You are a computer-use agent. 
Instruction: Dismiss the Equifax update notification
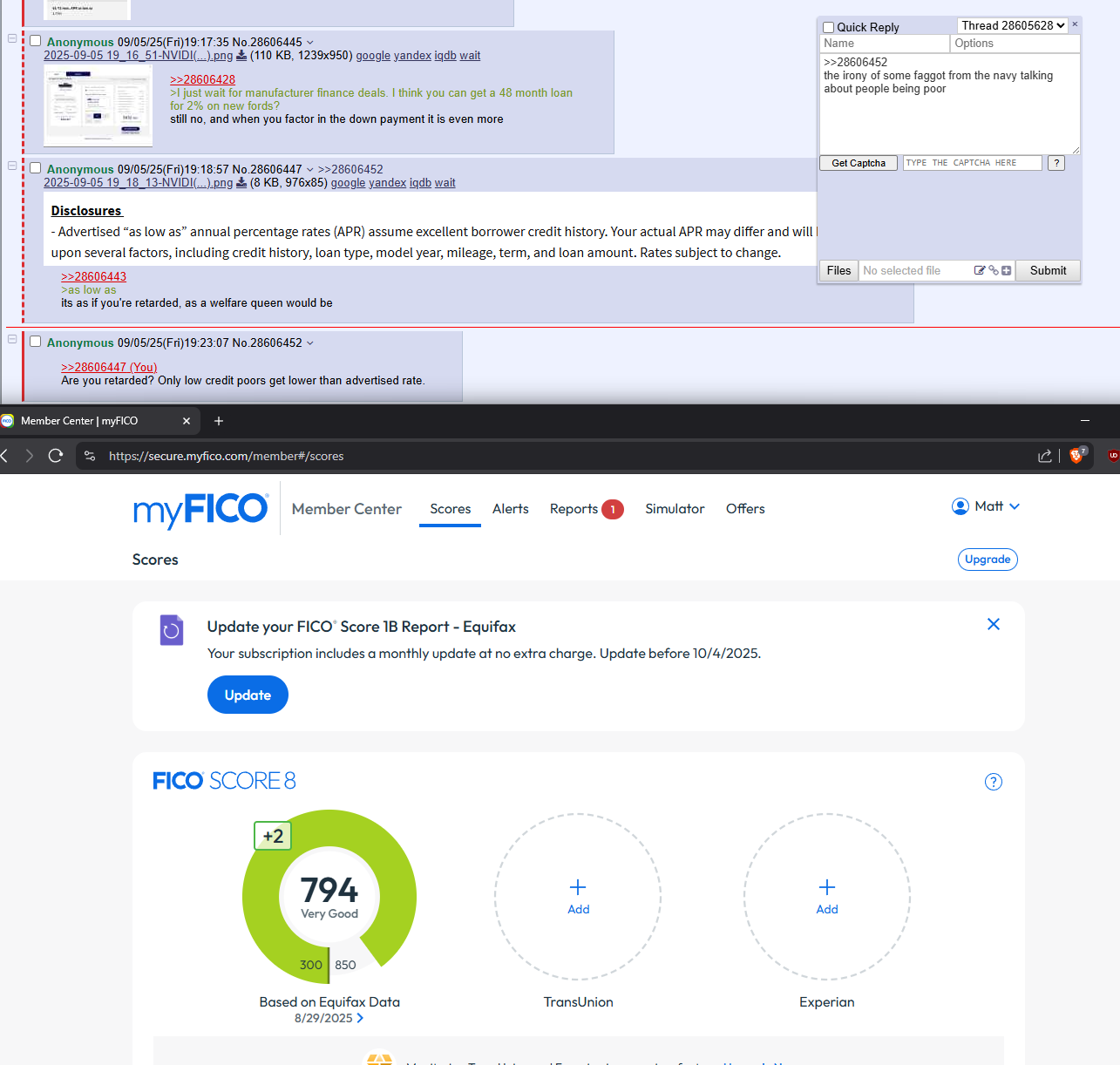pyautogui.click(x=994, y=624)
